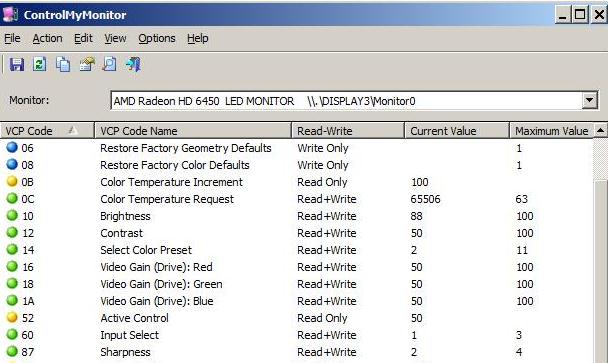Image resolution: width=608 pixels, height=363 pixels.
Task: Click the green ball next to code 14
Action: 12,249
